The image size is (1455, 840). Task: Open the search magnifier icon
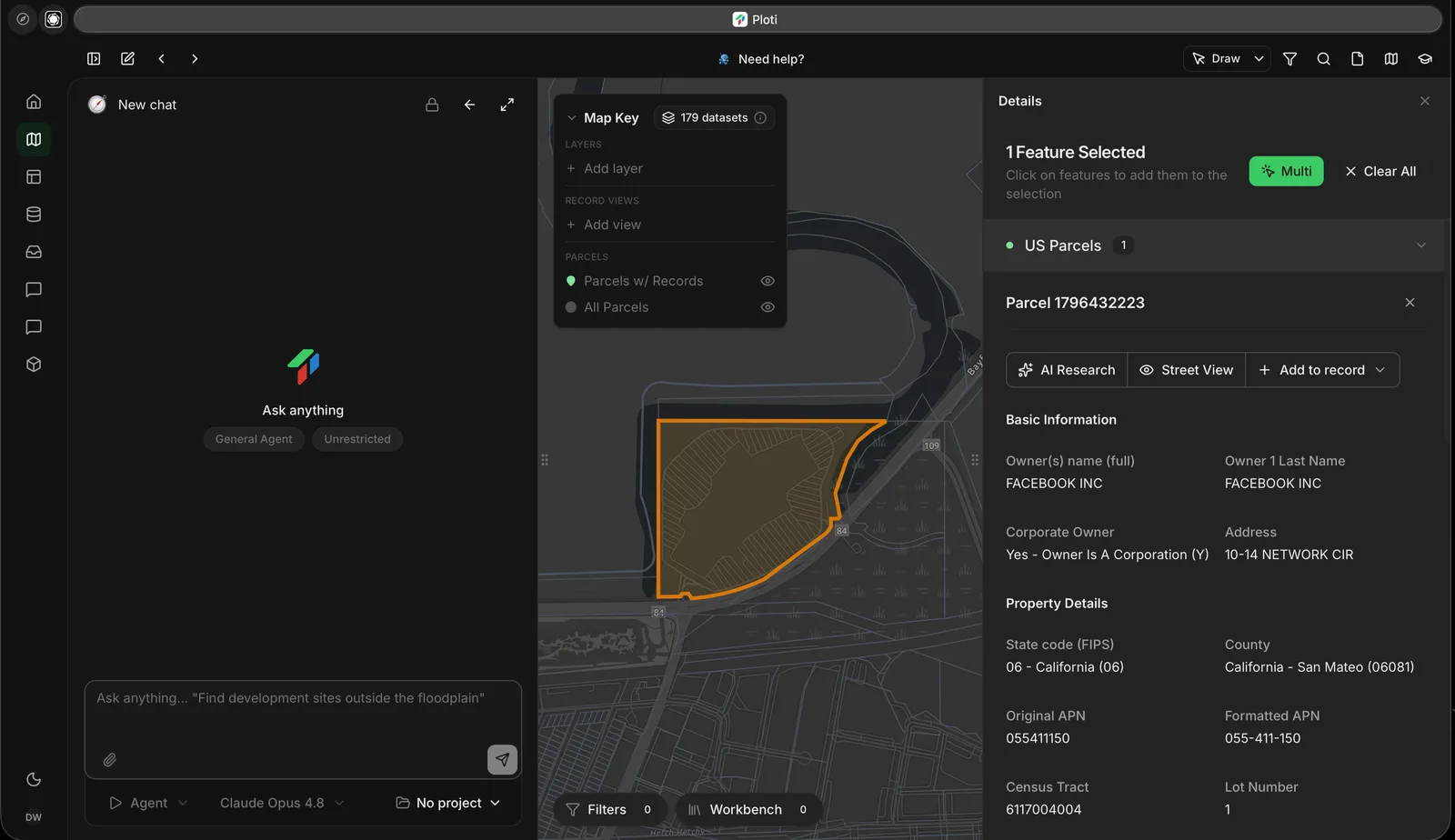pyautogui.click(x=1324, y=59)
